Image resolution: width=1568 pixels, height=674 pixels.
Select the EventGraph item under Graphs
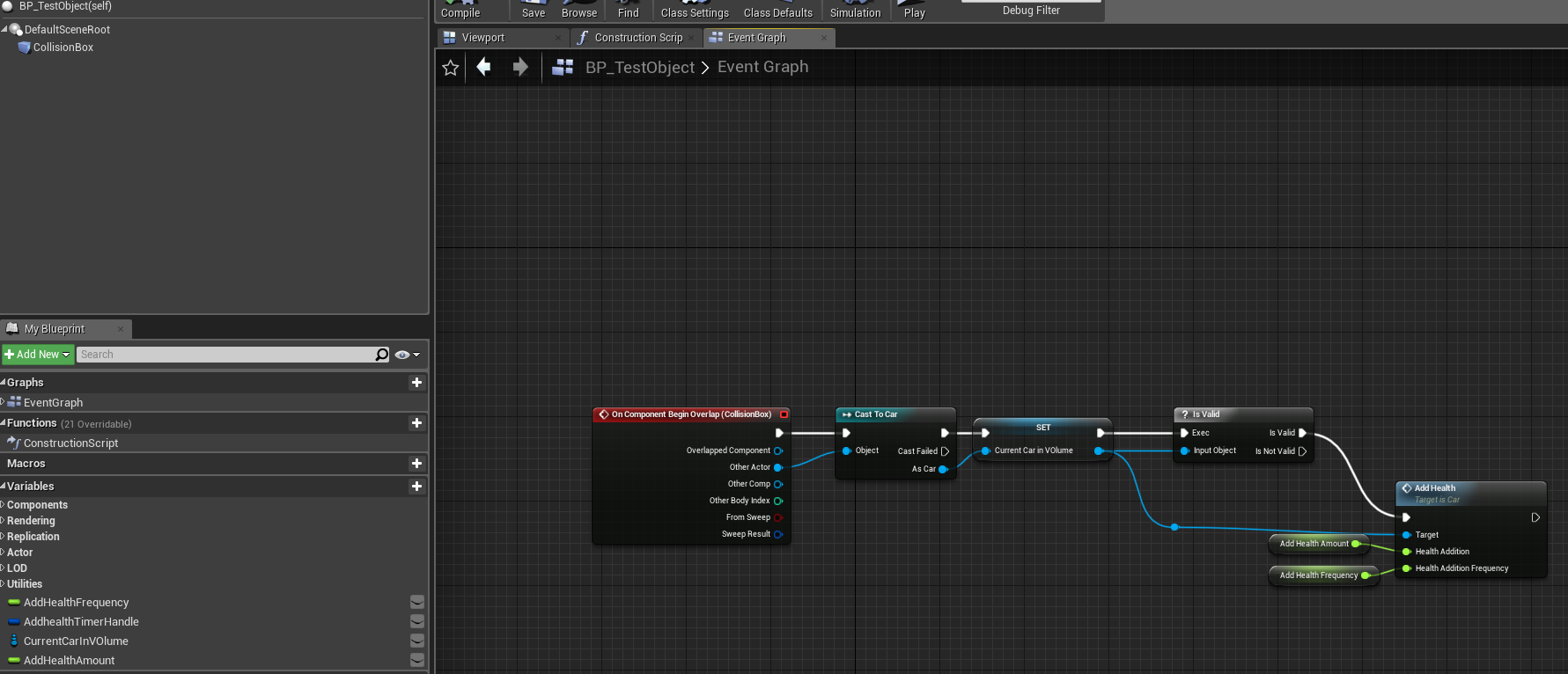pos(53,403)
